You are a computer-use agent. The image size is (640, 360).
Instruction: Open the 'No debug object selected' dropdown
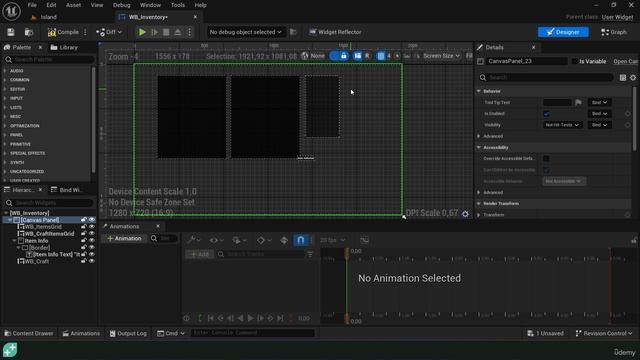[245, 32]
